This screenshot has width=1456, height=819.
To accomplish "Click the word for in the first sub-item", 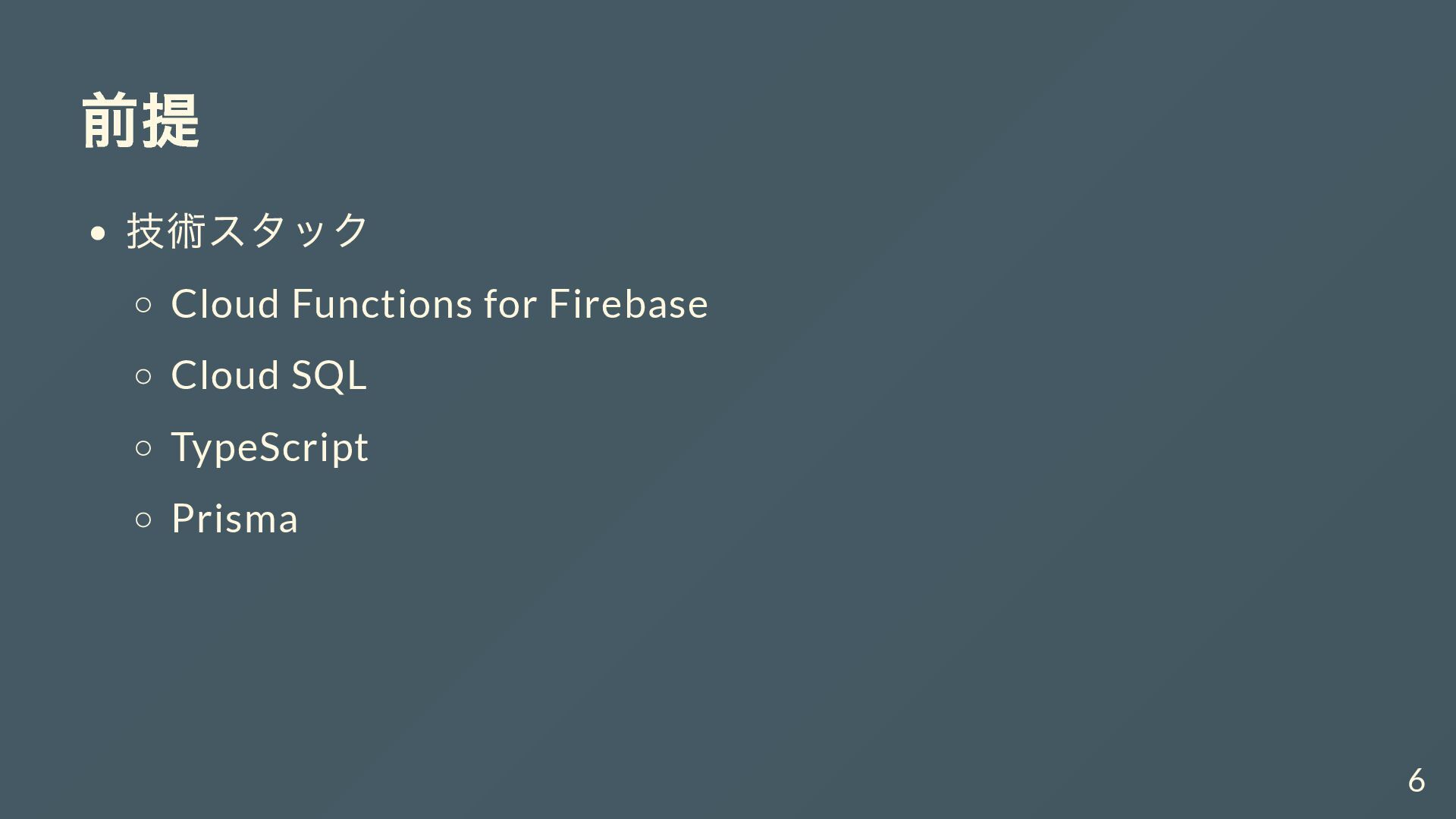I will (x=511, y=303).
